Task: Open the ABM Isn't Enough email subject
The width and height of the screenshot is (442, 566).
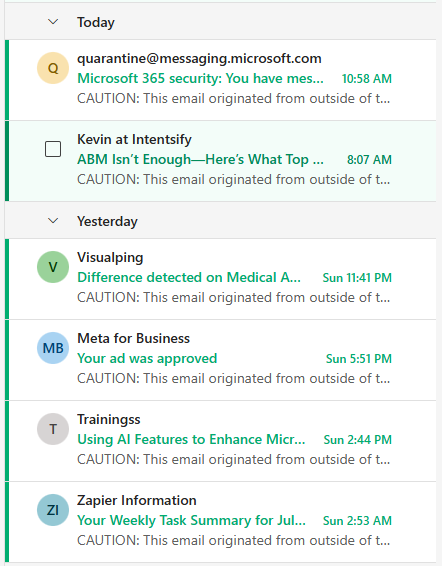Action: [x=200, y=159]
